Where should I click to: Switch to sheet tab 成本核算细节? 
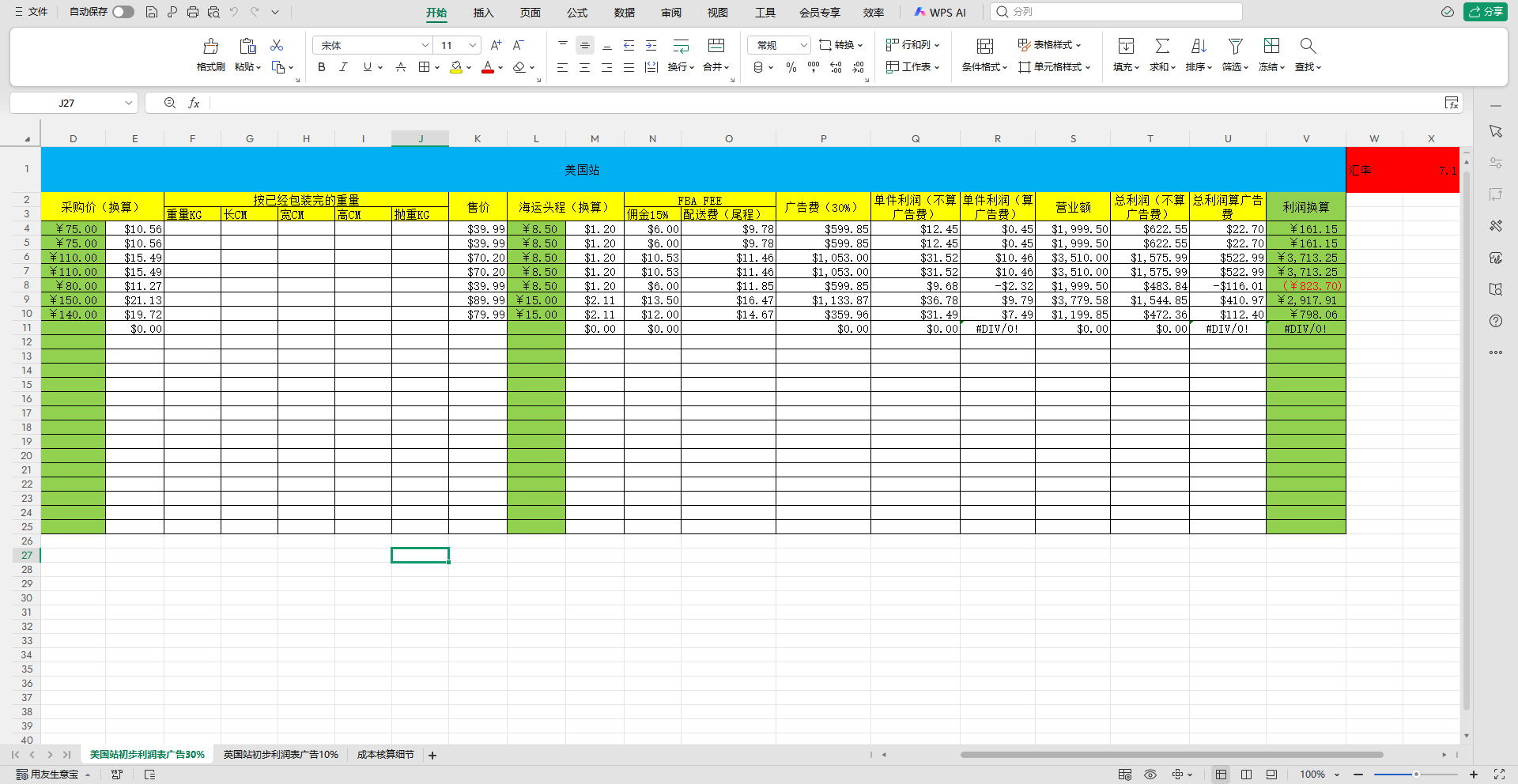(x=385, y=755)
